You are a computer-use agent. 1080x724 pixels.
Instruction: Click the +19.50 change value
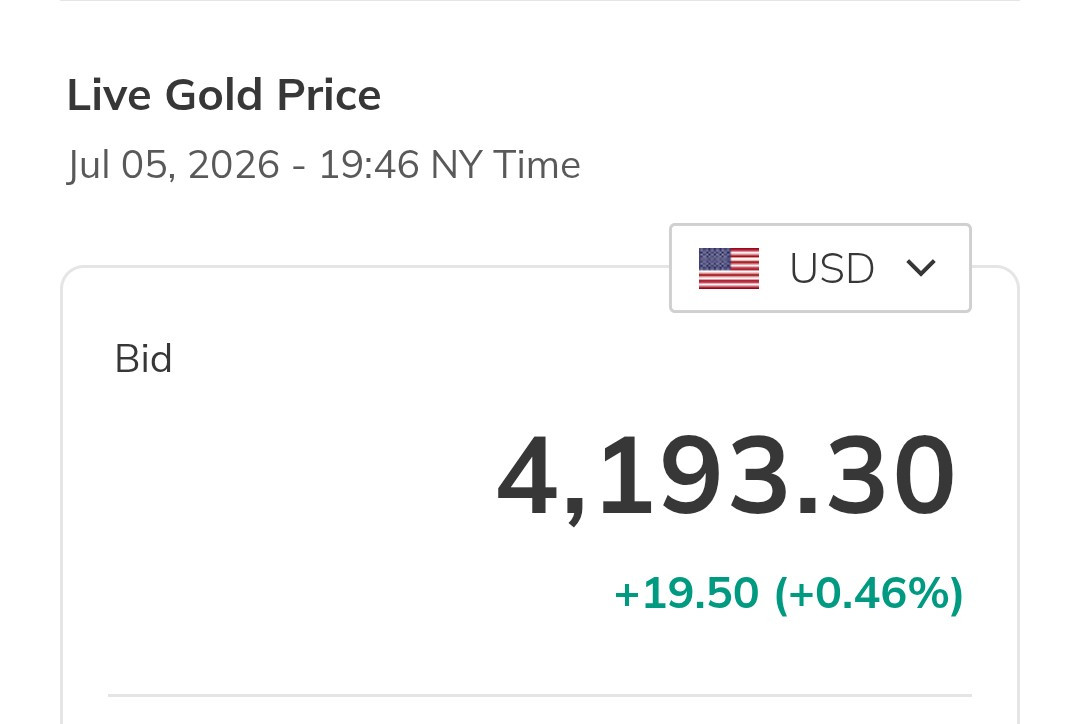[x=686, y=593]
